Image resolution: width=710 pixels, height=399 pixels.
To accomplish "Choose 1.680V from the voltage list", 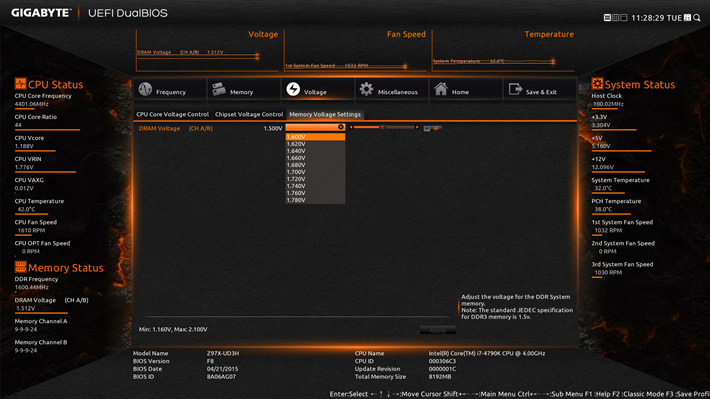I will pos(315,165).
